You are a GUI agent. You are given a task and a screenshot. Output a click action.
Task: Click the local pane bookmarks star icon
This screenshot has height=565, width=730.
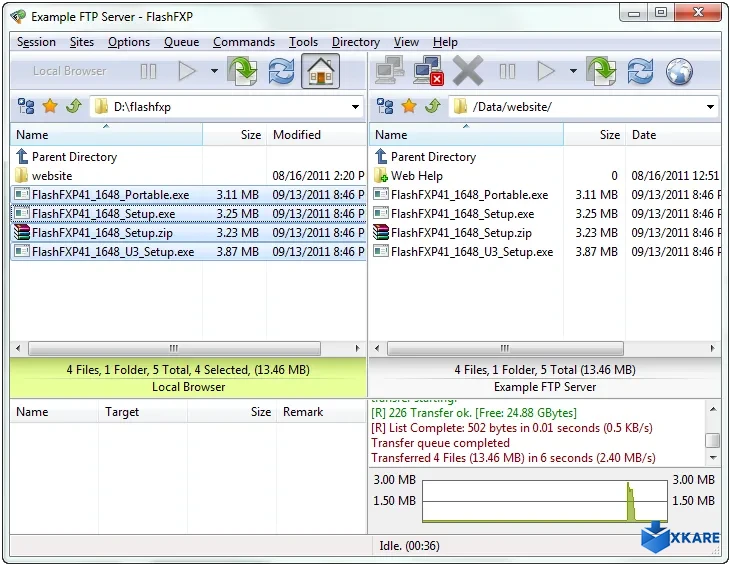pyautogui.click(x=50, y=107)
